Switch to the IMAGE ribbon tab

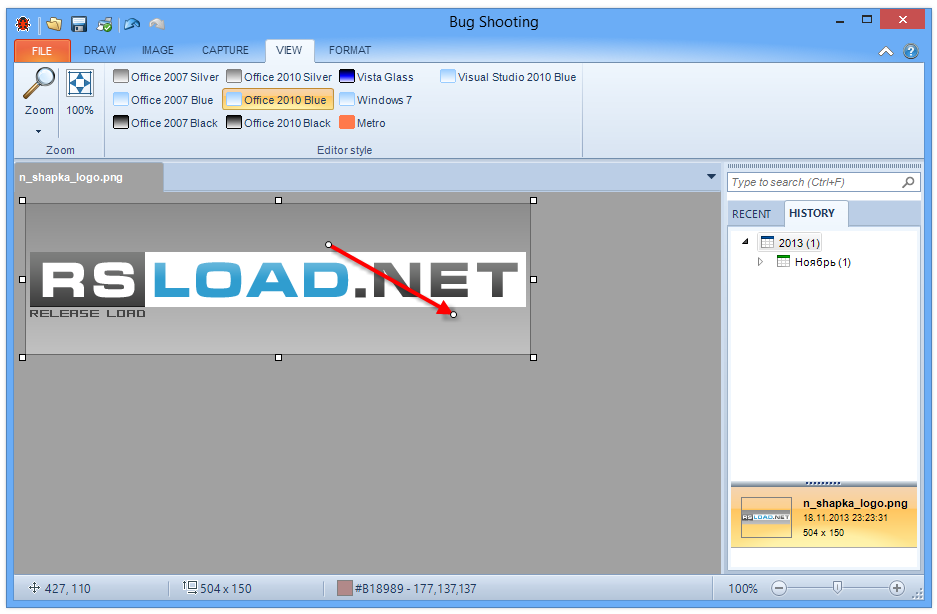[158, 50]
